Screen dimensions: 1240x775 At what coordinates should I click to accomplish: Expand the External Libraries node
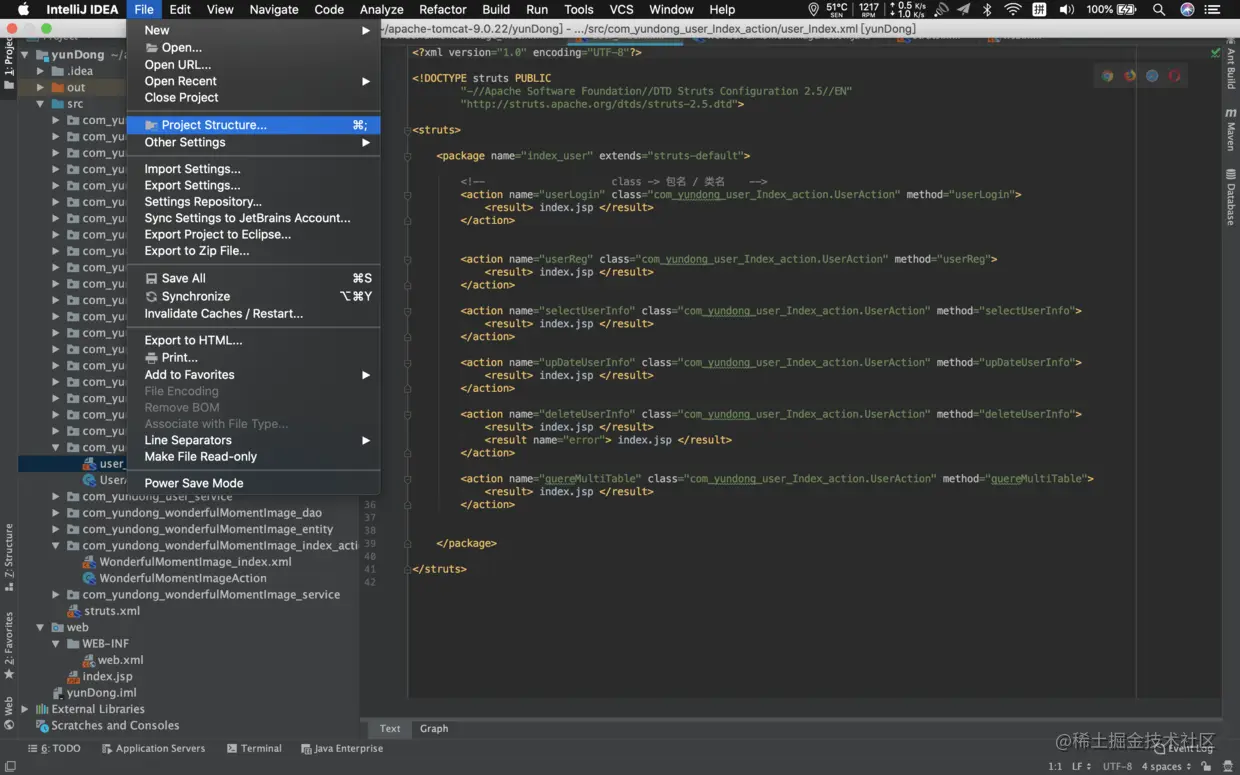(25, 709)
